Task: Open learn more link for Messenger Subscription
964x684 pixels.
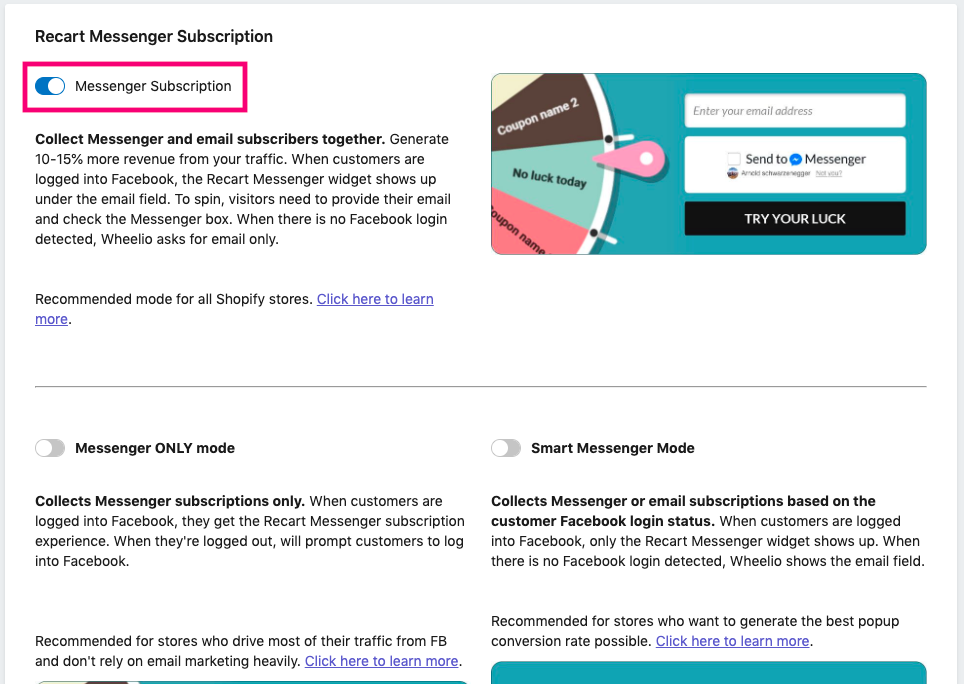Action: 375,299
